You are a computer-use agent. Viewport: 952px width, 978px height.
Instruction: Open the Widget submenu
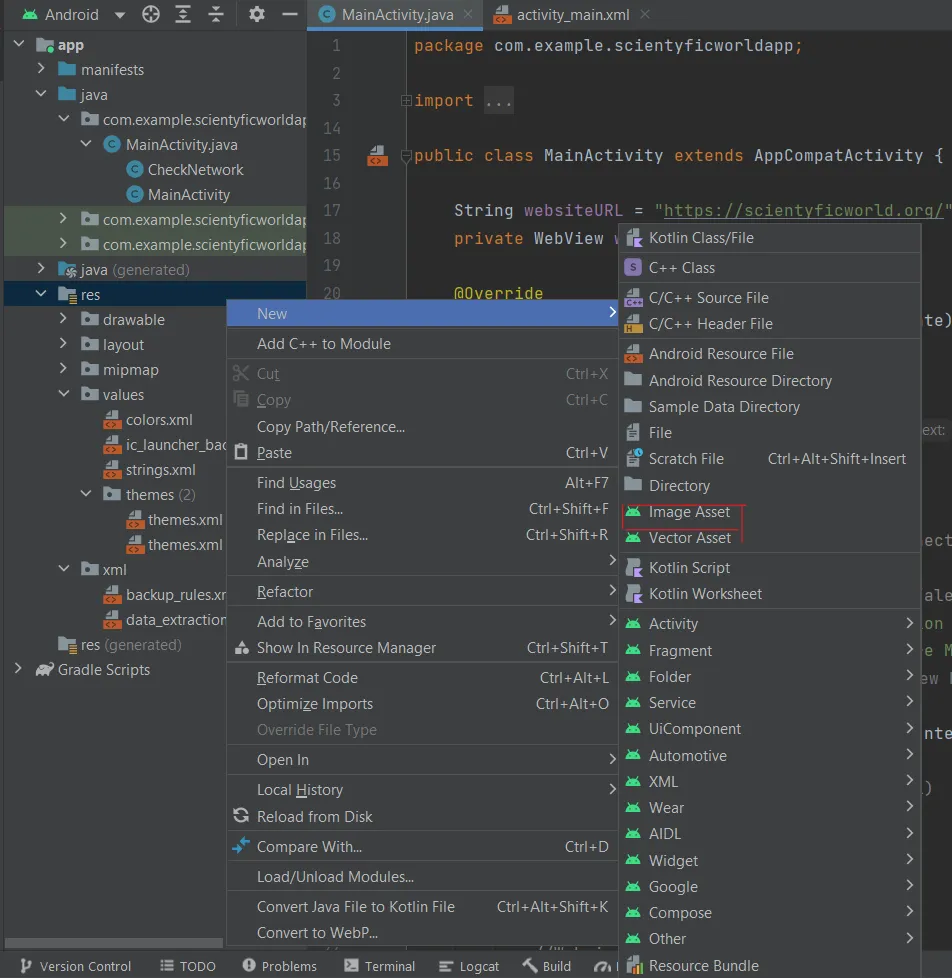[x=770, y=861]
